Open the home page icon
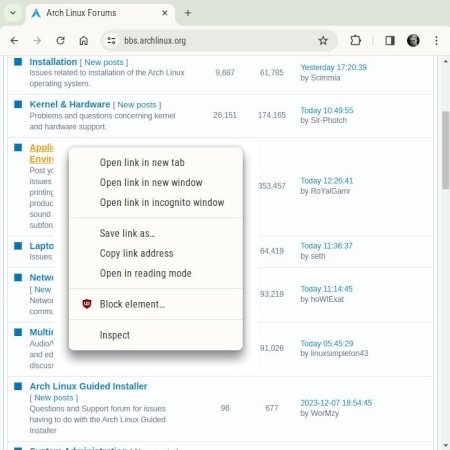 (84, 41)
